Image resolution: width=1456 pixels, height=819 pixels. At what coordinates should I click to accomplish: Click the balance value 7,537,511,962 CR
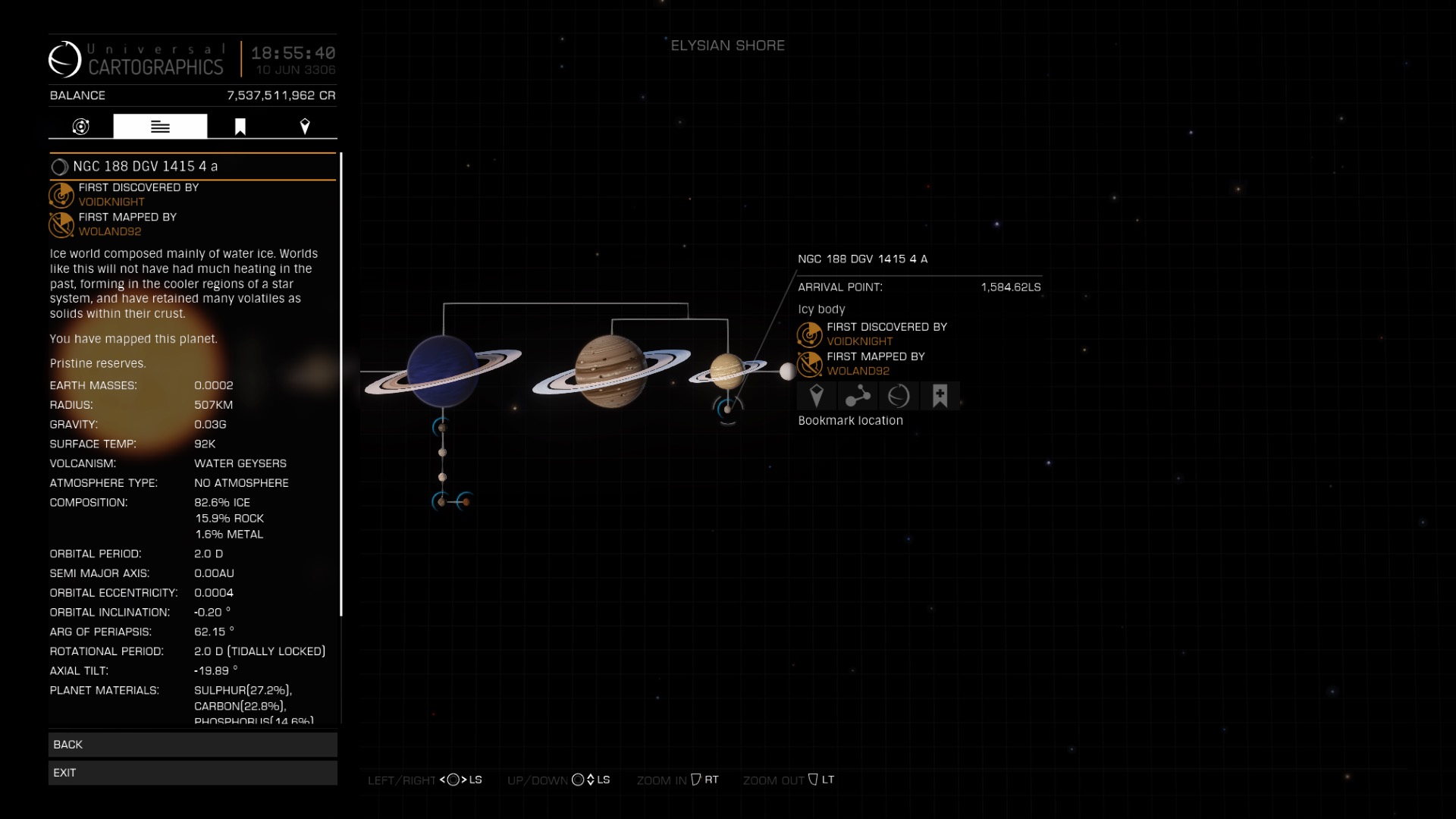[x=281, y=96]
